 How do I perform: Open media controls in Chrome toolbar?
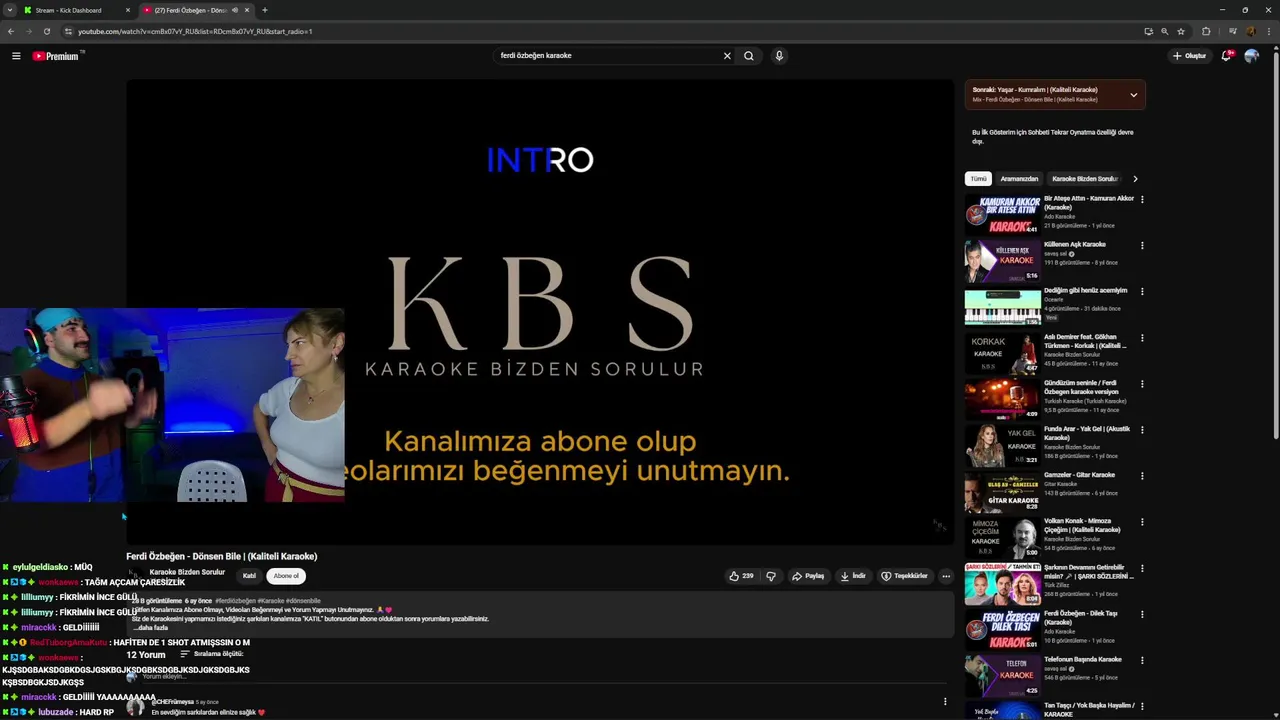[x=1232, y=31]
